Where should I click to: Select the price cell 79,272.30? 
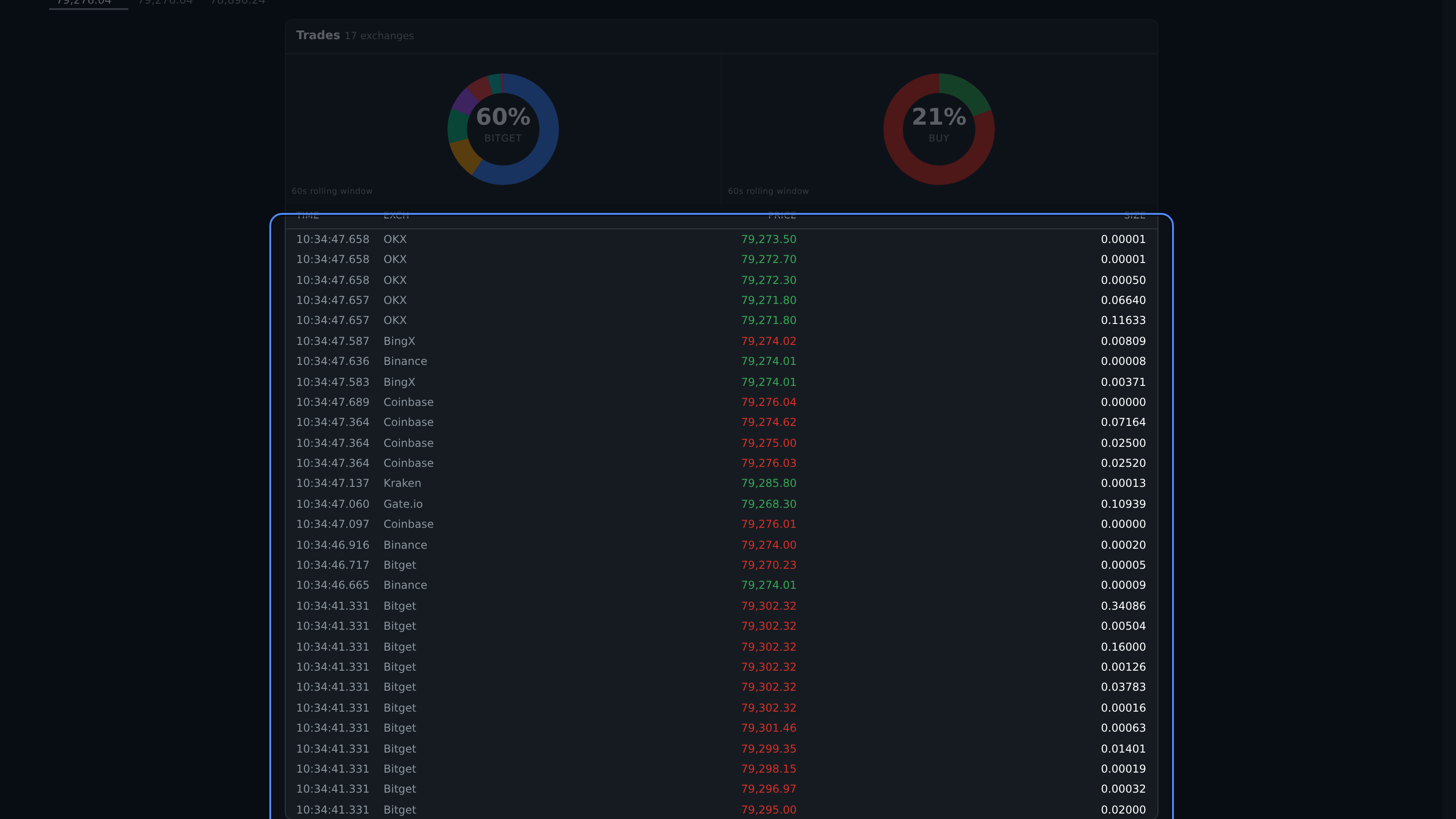pyautogui.click(x=768, y=280)
